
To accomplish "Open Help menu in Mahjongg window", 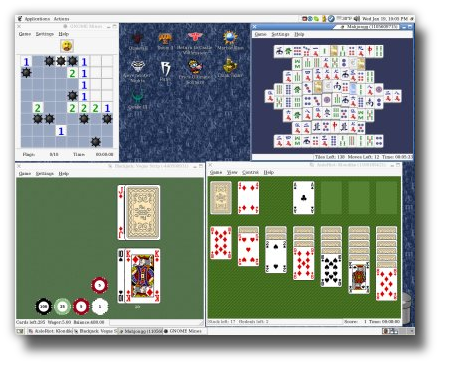I will (299, 34).
